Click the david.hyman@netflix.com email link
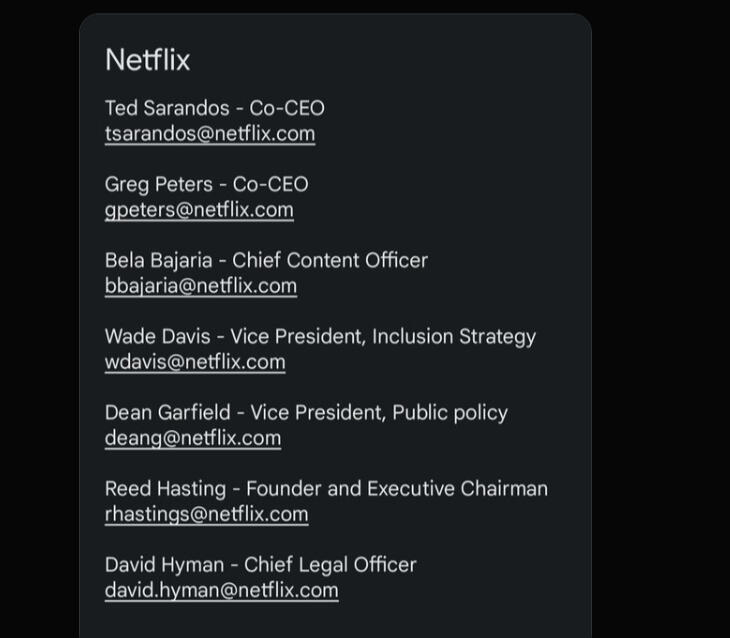Screen dimensions: 730x638 pyautogui.click(x=222, y=591)
